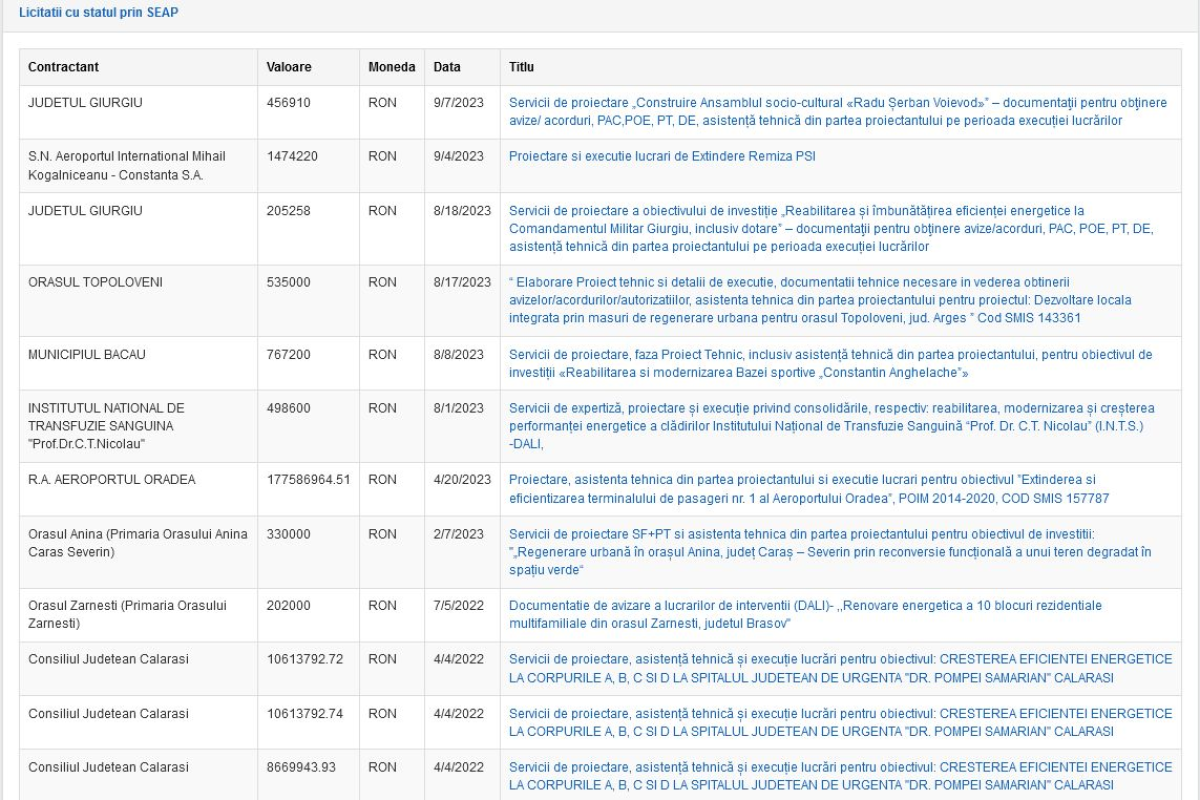Image resolution: width=1200 pixels, height=800 pixels.
Task: Open the Aeroportul Oradea terminal extension link
Action: [808, 488]
